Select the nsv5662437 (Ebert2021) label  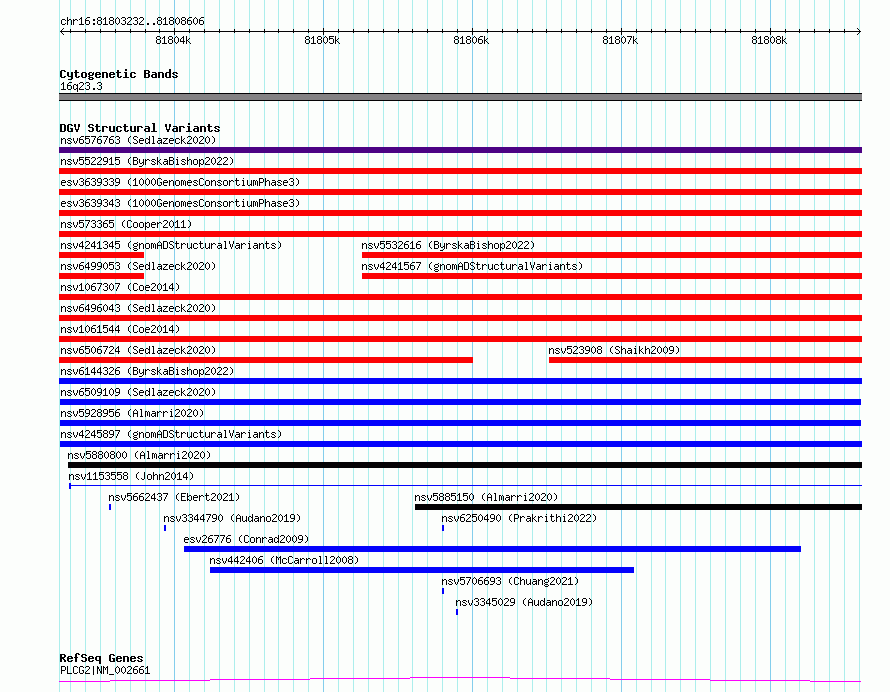click(174, 497)
